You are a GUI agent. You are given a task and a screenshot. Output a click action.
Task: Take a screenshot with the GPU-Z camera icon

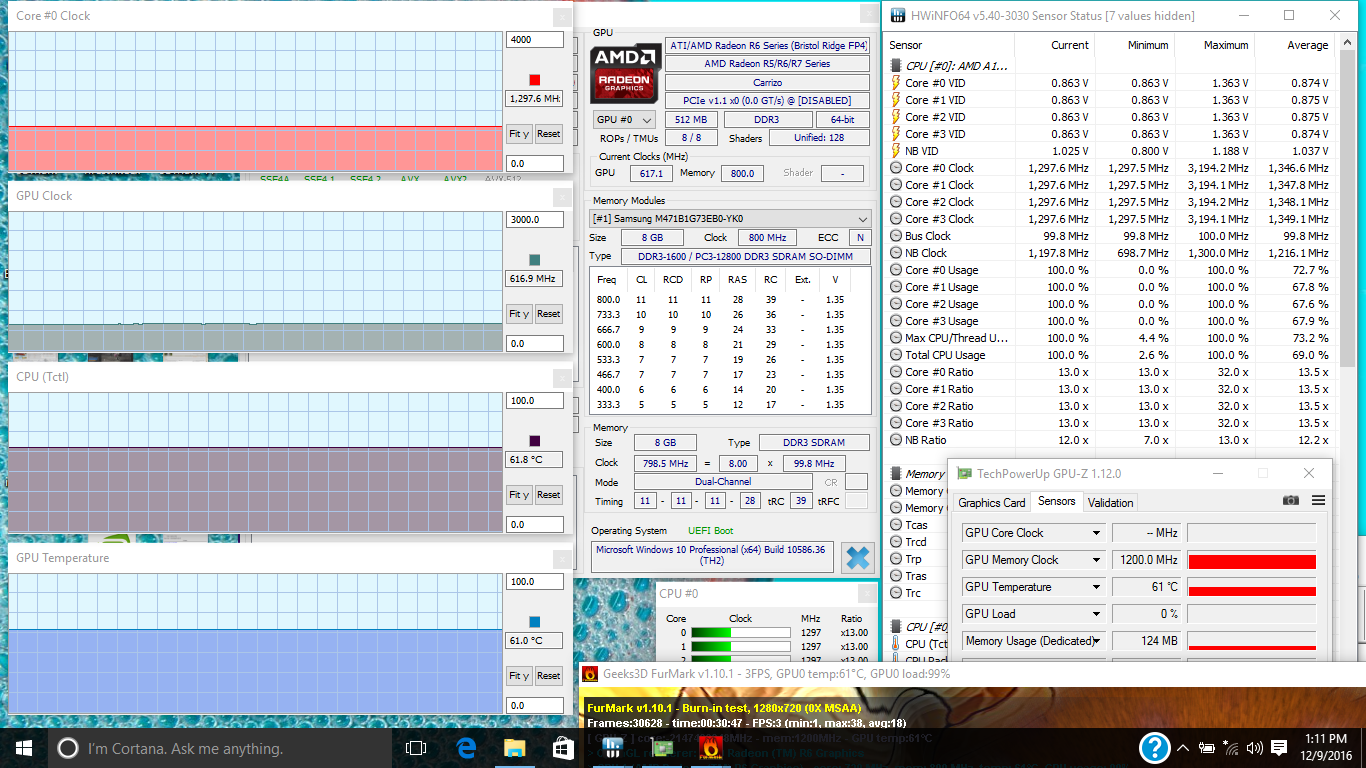pos(1291,500)
